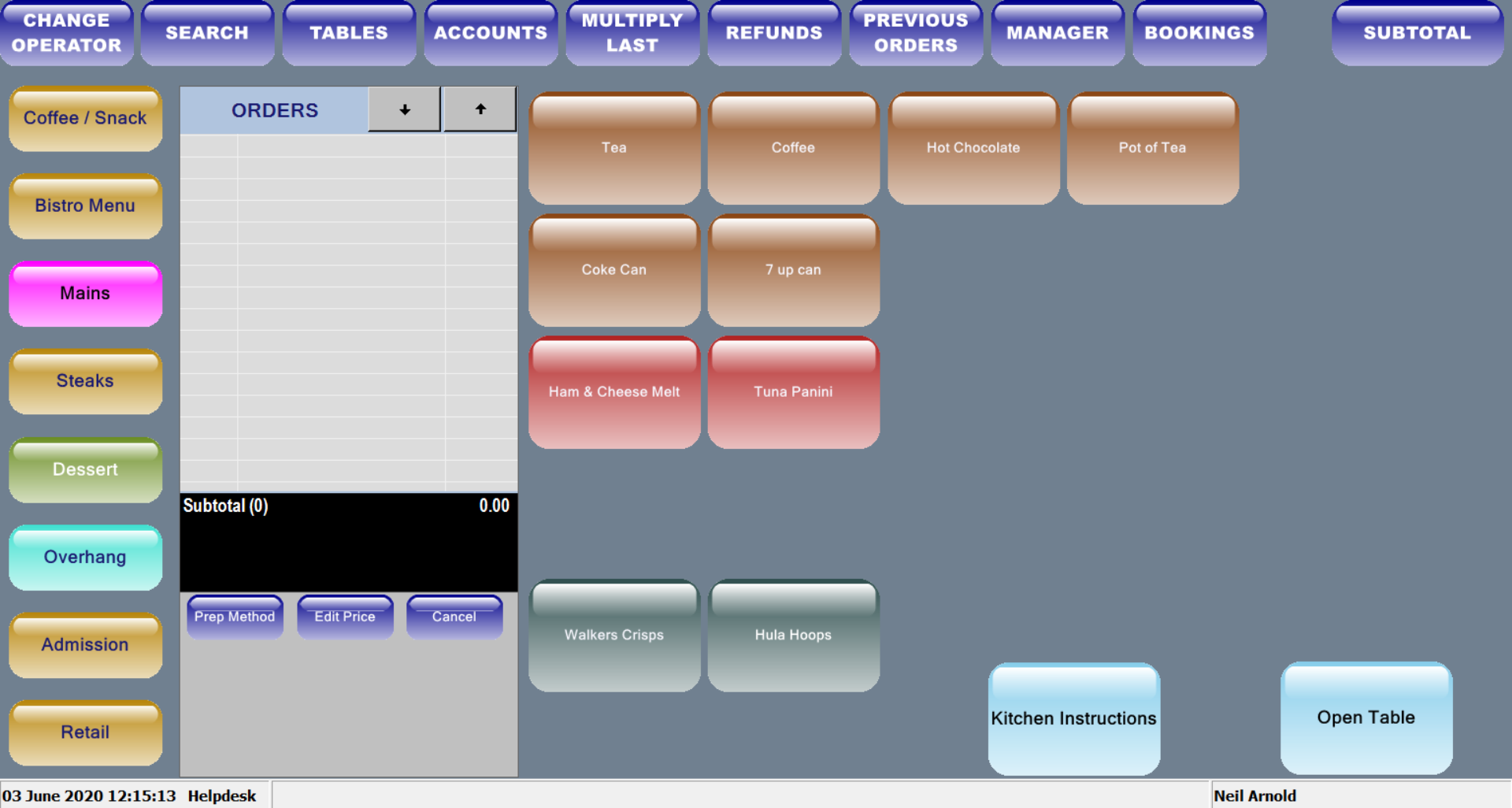Add Tuna Panini to the order

coord(793,392)
